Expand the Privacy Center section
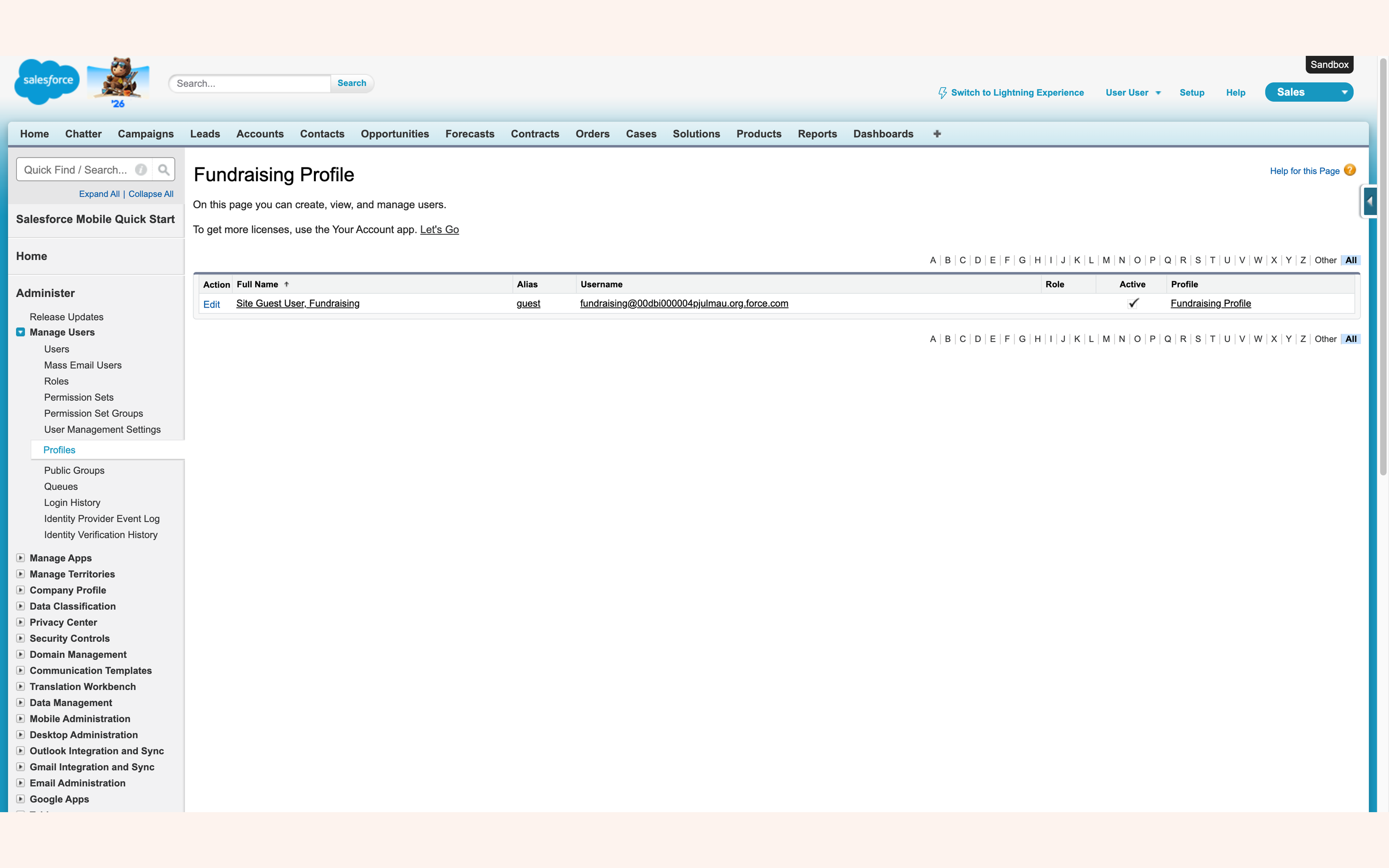The width and height of the screenshot is (1389, 868). [21, 622]
